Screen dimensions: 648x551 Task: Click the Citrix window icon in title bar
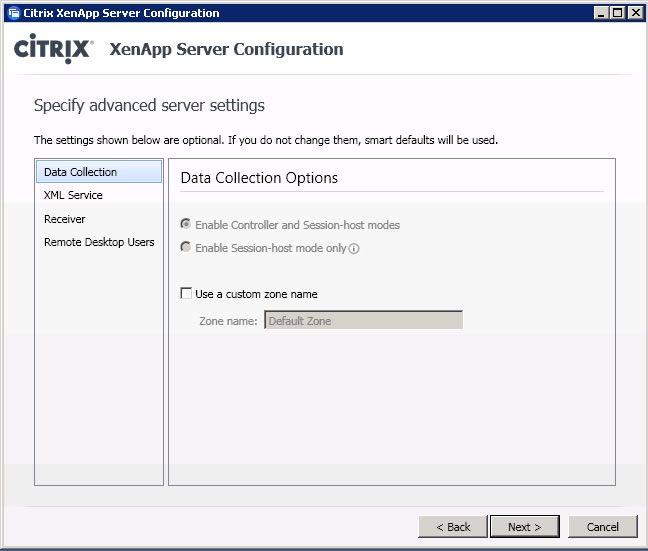tap(14, 13)
